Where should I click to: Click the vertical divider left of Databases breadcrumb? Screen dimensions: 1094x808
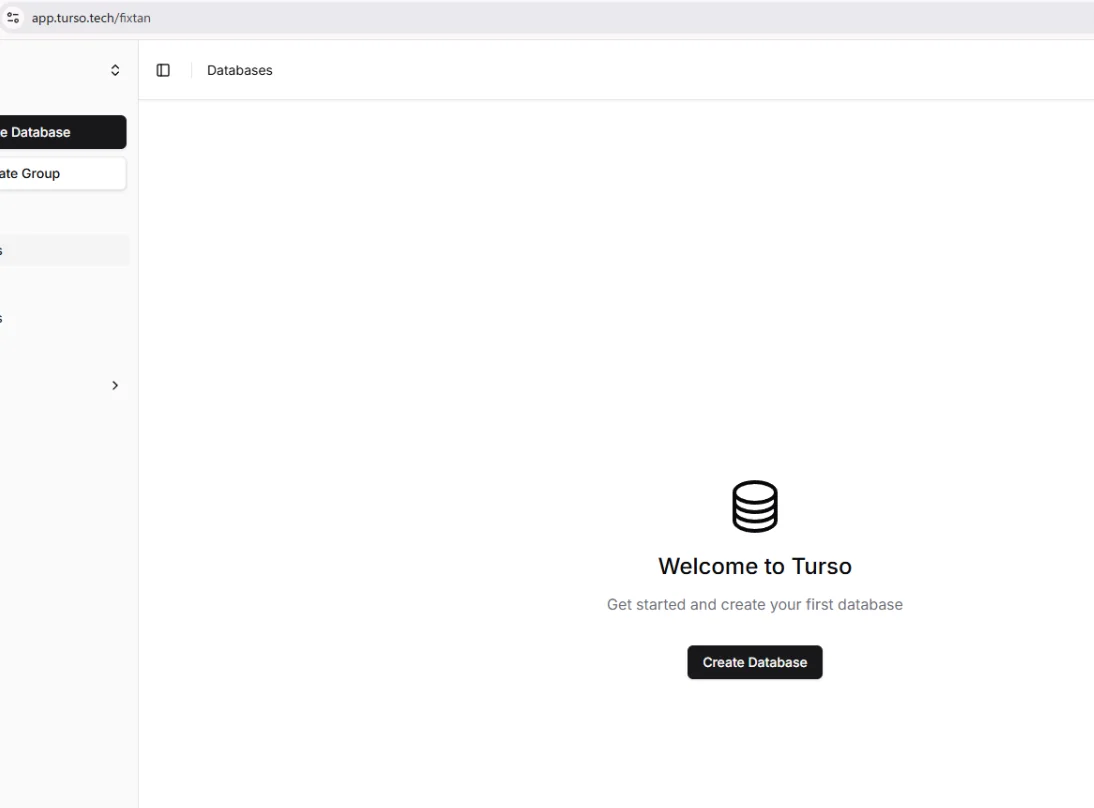(191, 70)
